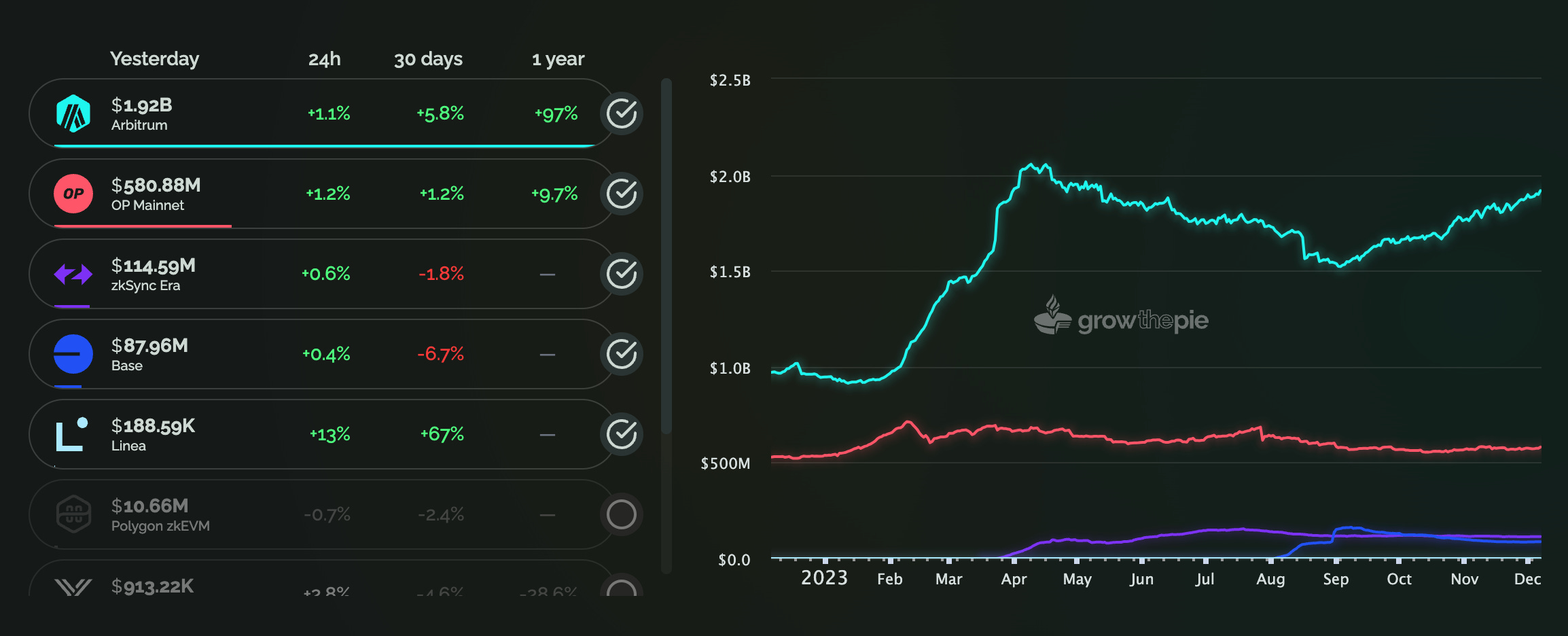Click Linea's +13% 24h change
1568x636 pixels.
point(330,435)
